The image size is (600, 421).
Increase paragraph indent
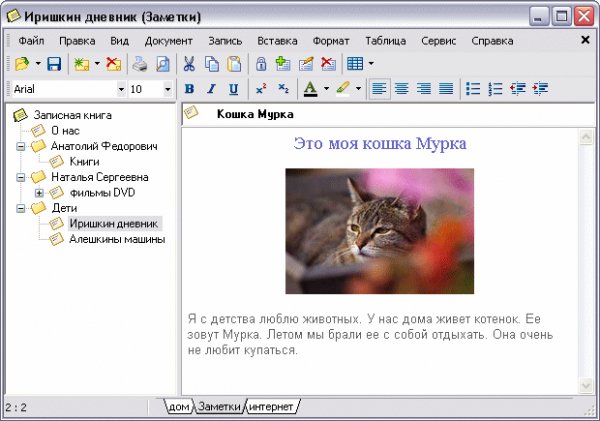point(541,89)
